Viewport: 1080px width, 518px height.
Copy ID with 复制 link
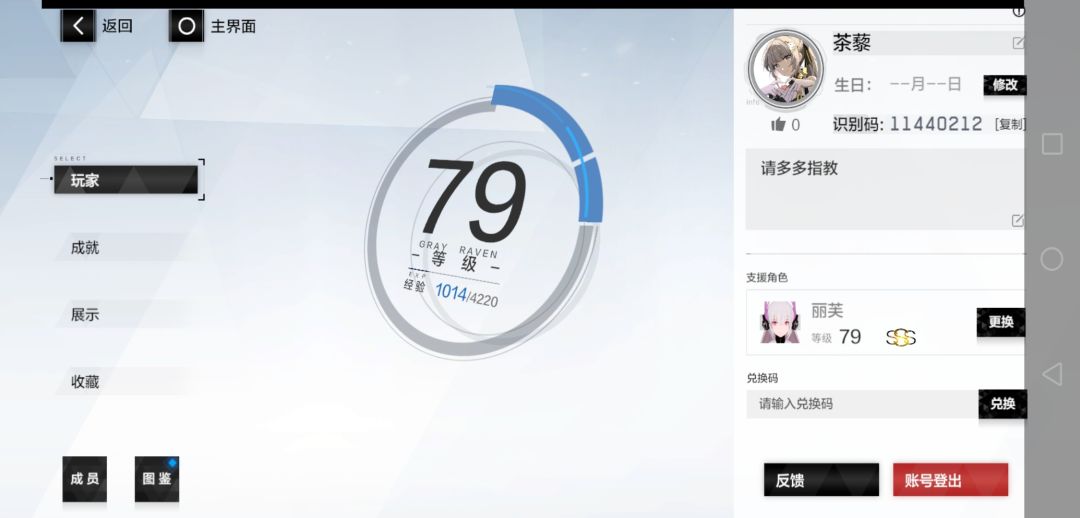1010,125
